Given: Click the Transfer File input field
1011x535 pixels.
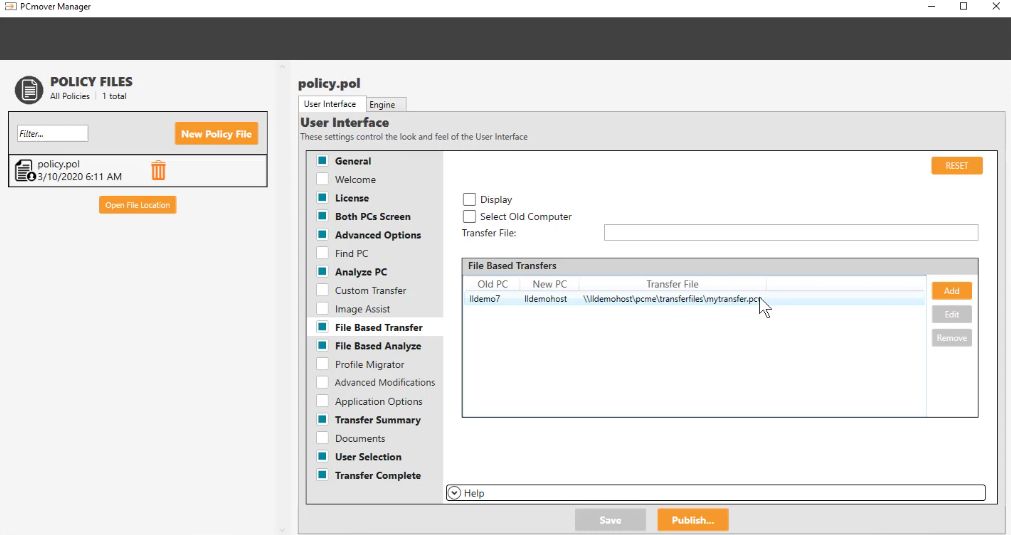Looking at the screenshot, I should (x=791, y=233).
